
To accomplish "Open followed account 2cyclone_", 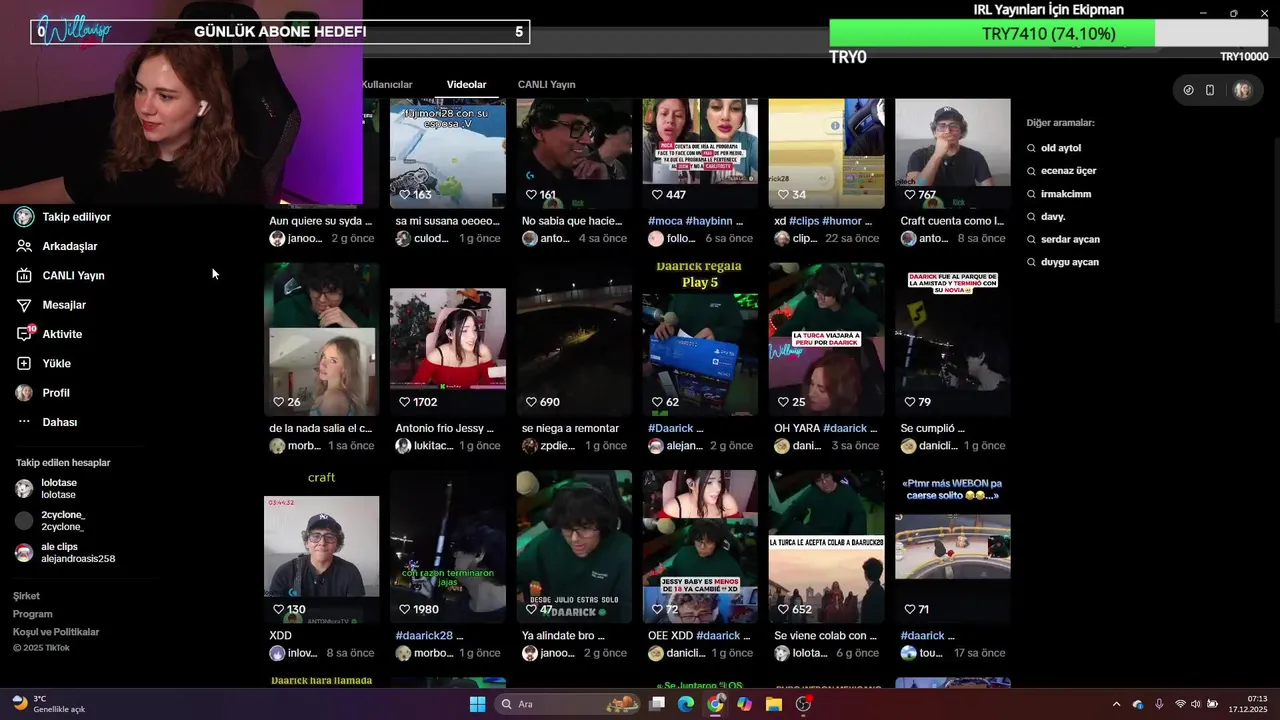I will click(x=51, y=521).
